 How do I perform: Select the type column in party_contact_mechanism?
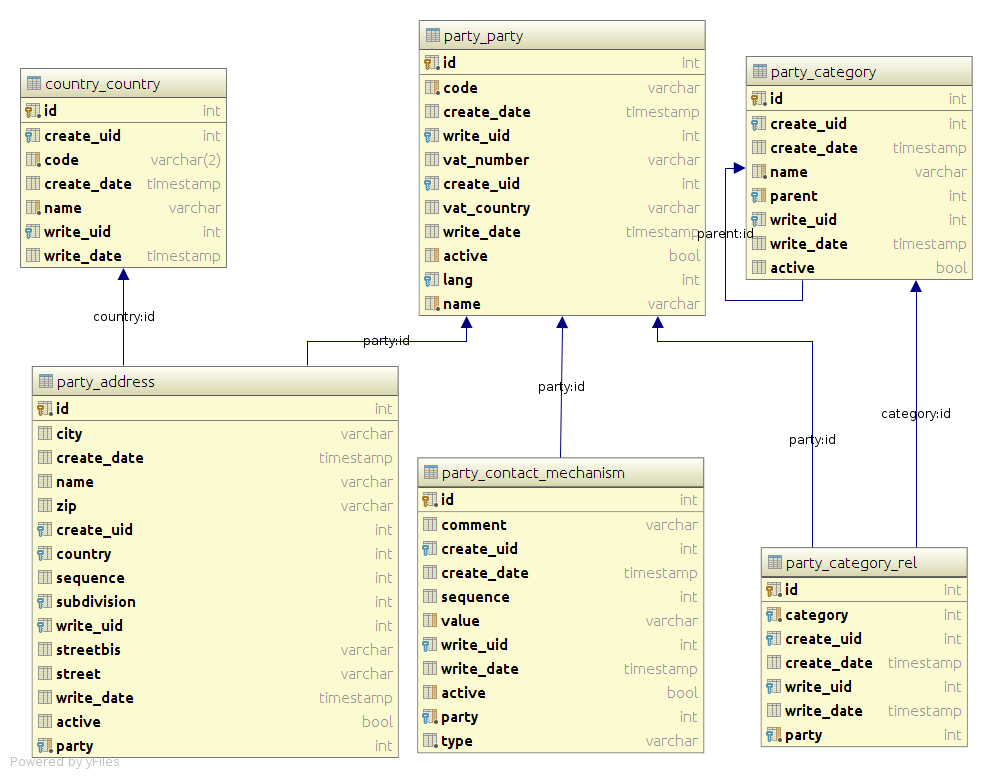tap(560, 741)
